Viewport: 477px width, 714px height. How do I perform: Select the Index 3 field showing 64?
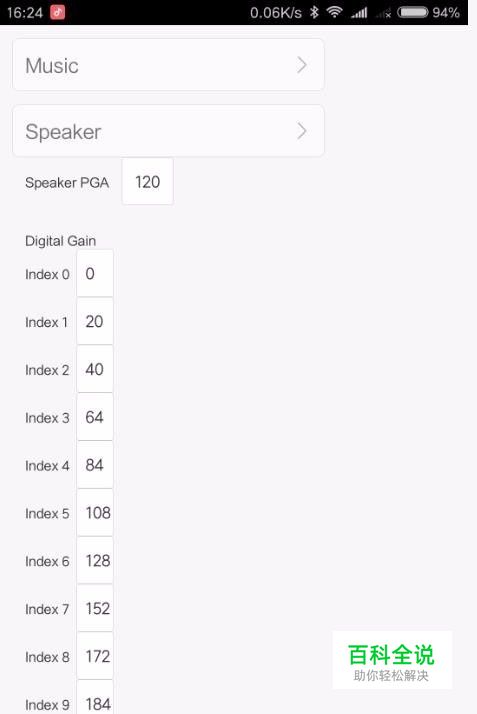[95, 417]
